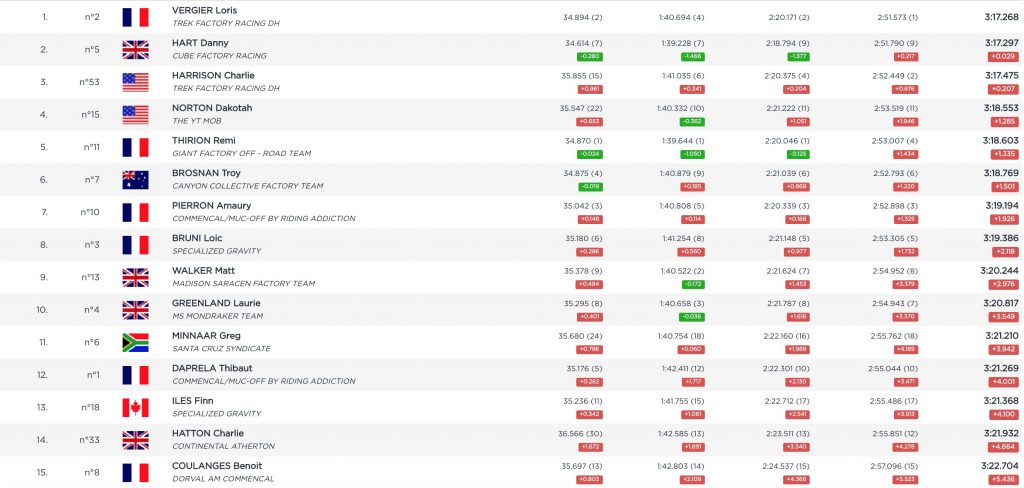Click the green -1.050 gap badge
Viewport: 1024px width, 488px height.
(x=693, y=154)
